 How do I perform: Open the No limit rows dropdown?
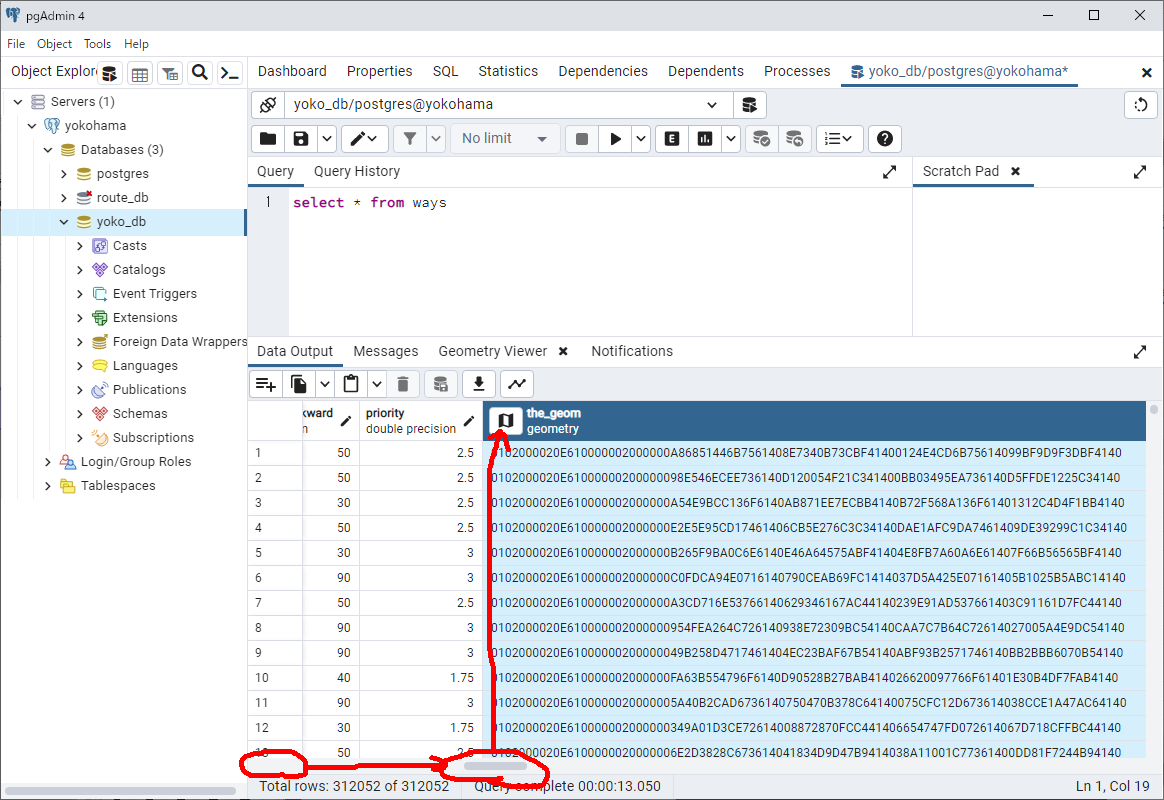tap(504, 139)
